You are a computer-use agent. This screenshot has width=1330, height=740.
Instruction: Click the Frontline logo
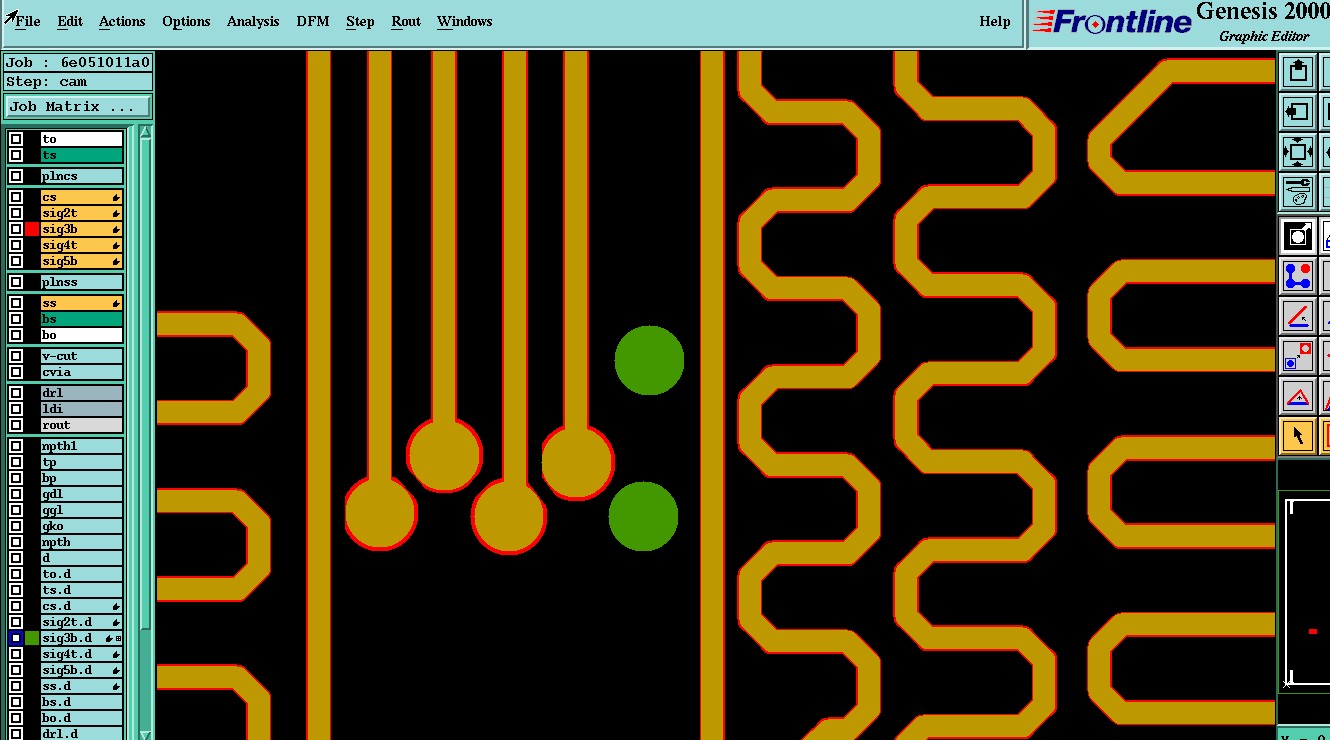1112,21
